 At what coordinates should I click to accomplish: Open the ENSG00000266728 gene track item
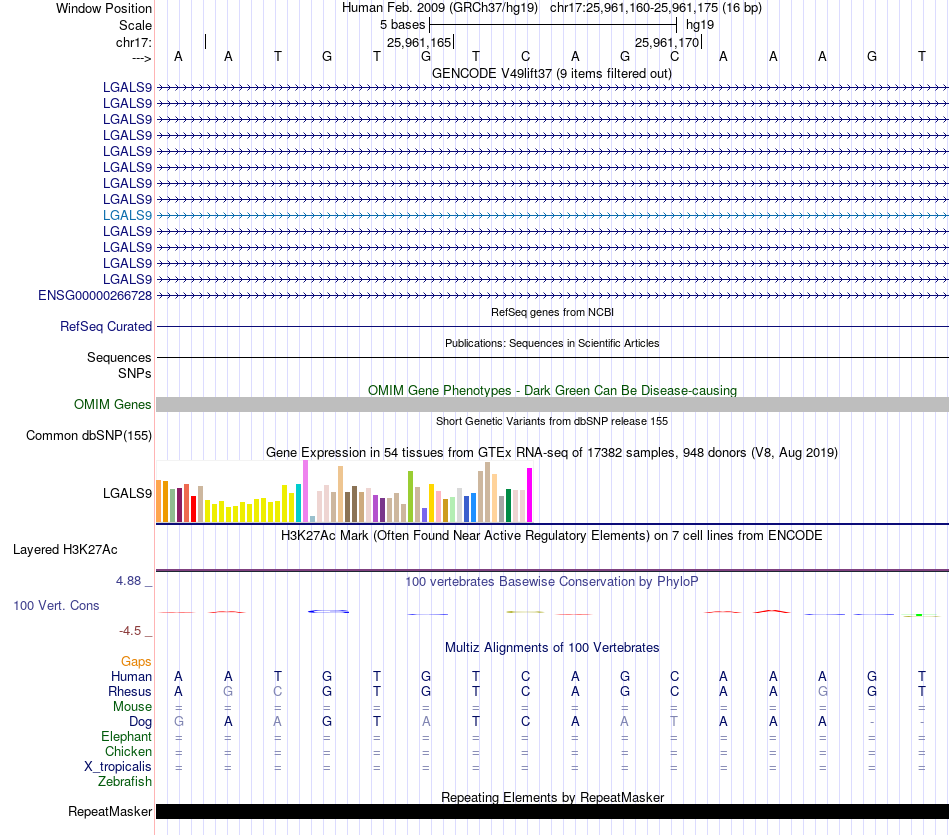[x=95, y=295]
